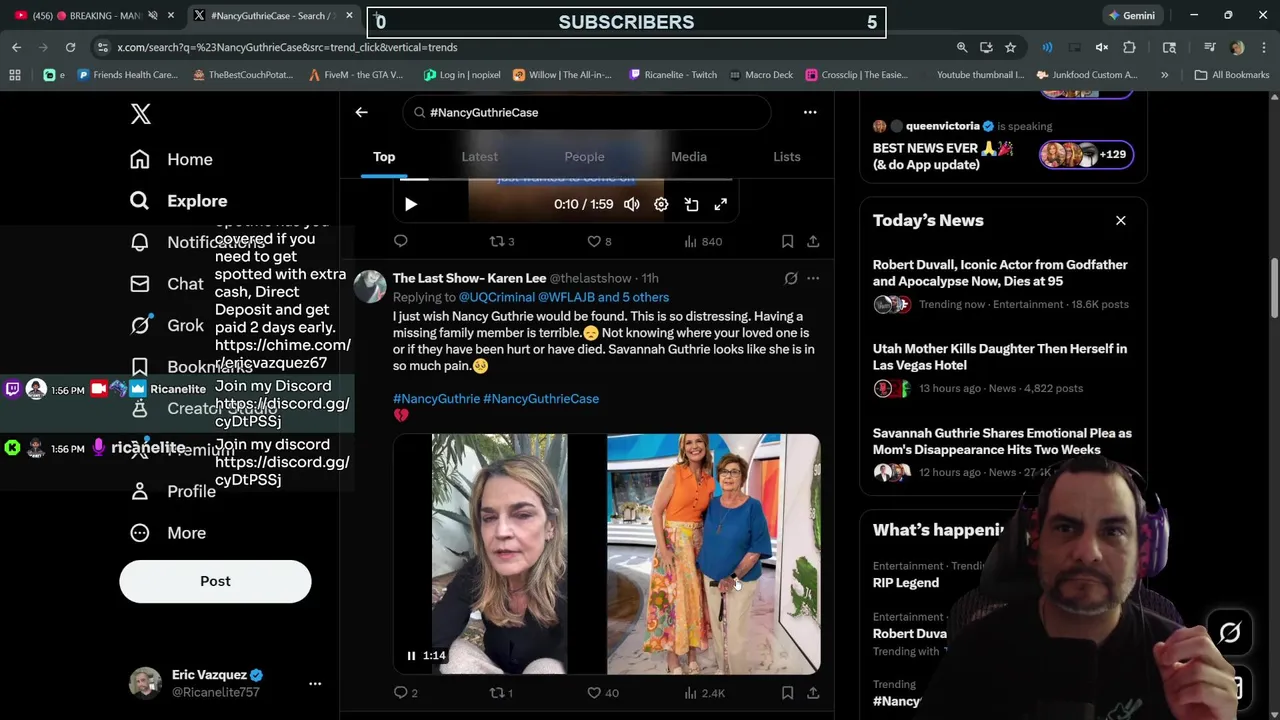The image size is (1280, 720).
Task: Open upper video settings gear
Action: (661, 204)
